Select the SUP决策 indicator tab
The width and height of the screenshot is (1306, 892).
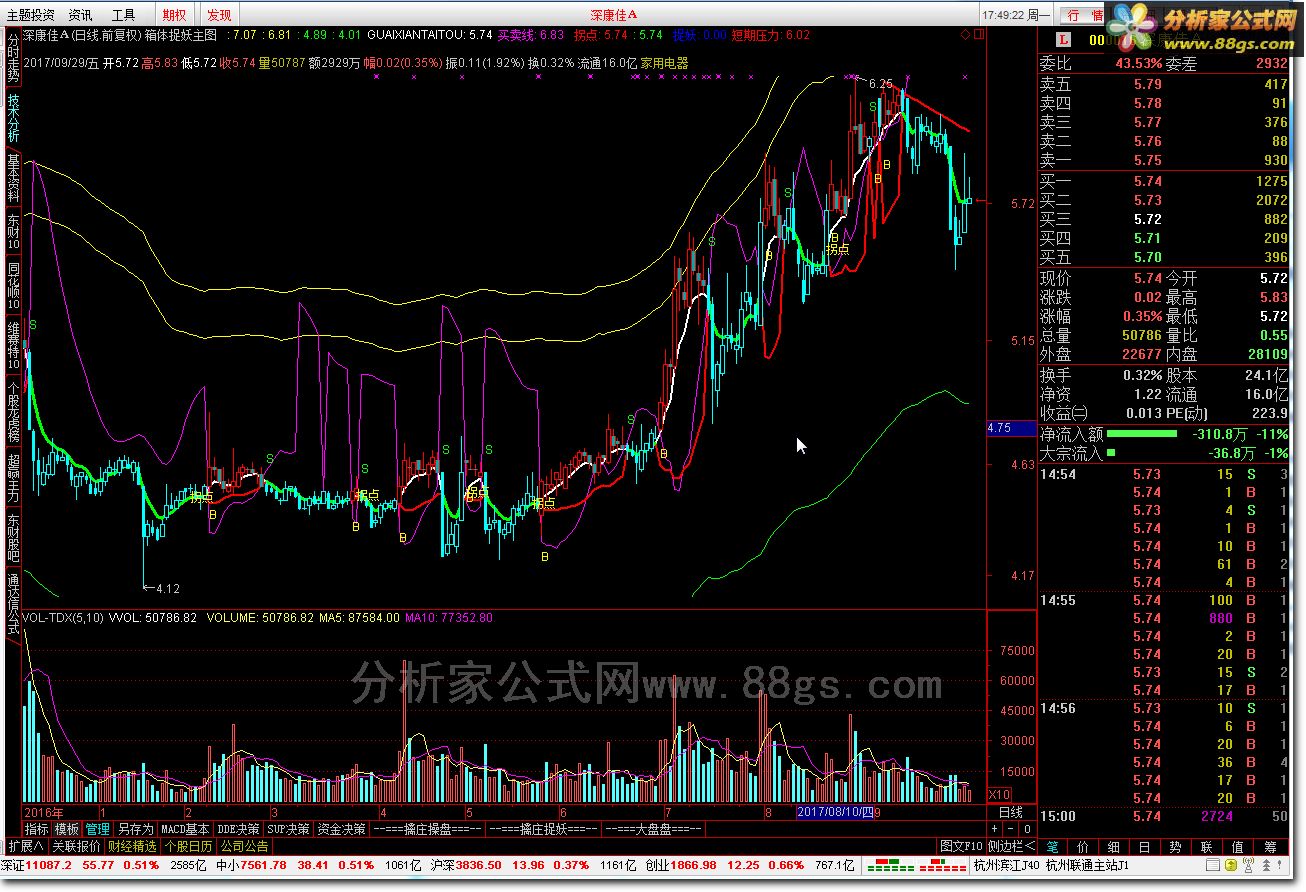coord(289,829)
